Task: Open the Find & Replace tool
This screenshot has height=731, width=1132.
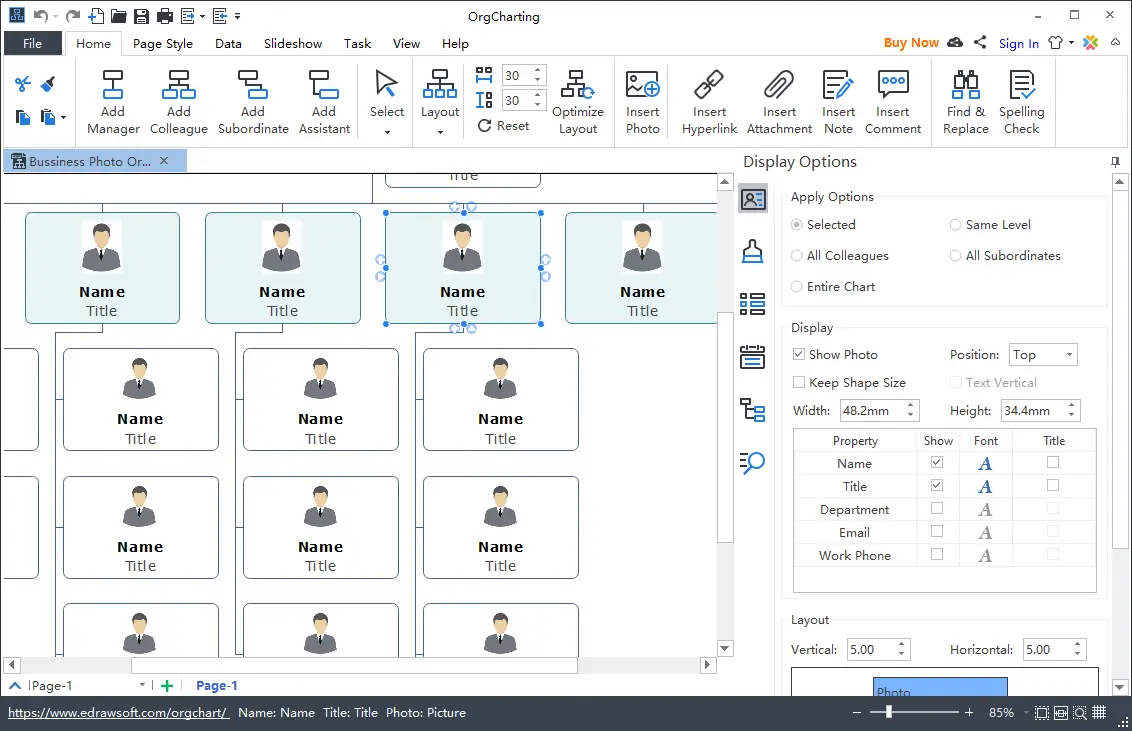Action: pyautogui.click(x=964, y=100)
